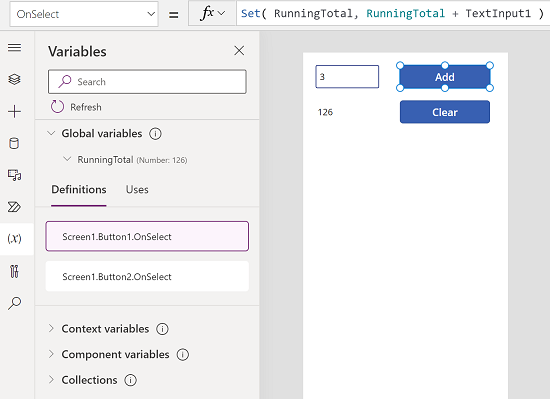Open the Media icon in sidebar
Viewport: 550px width, 399px height.
[x=14, y=175]
